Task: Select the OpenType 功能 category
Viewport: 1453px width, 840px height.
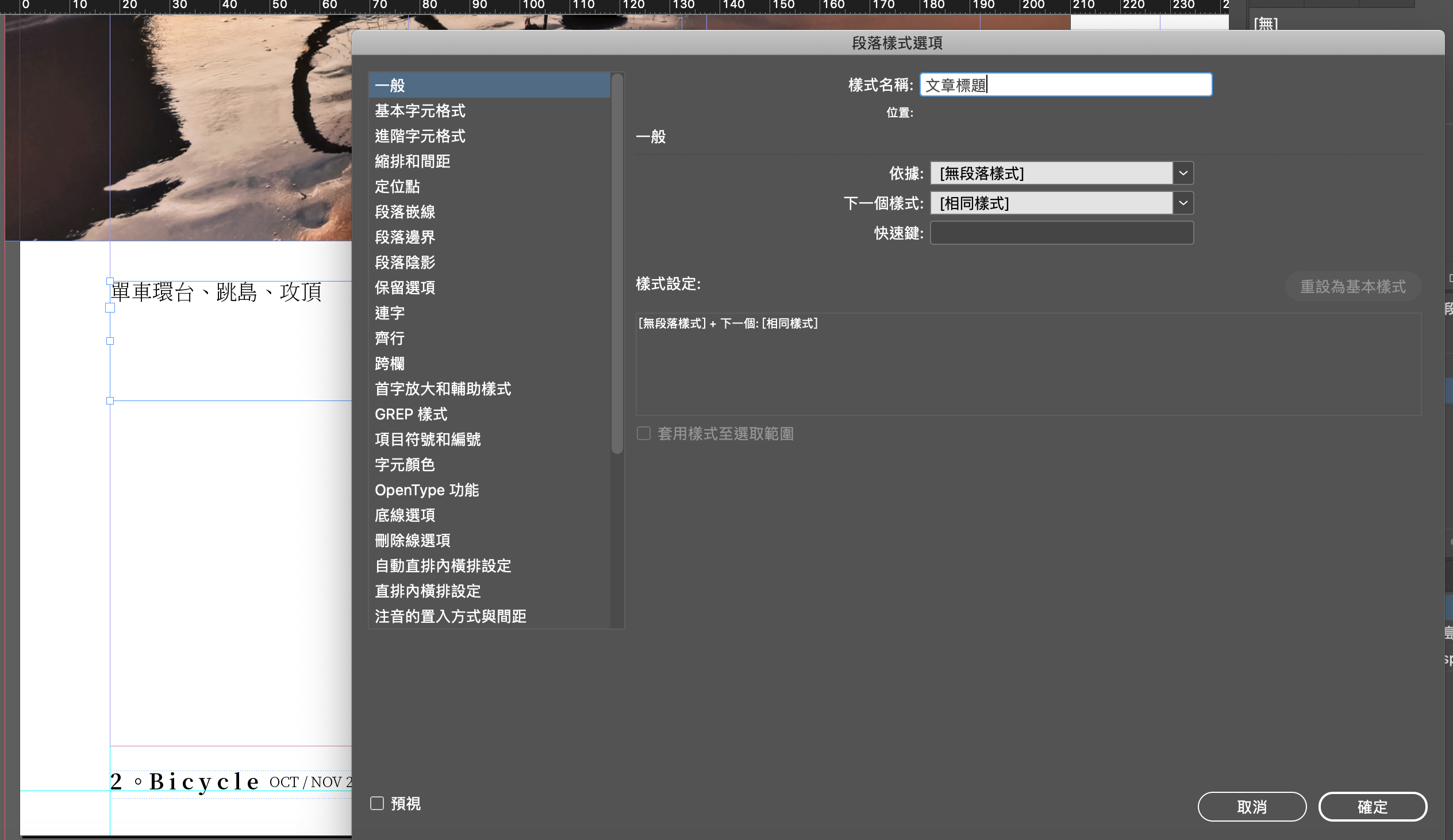Action: (x=426, y=490)
